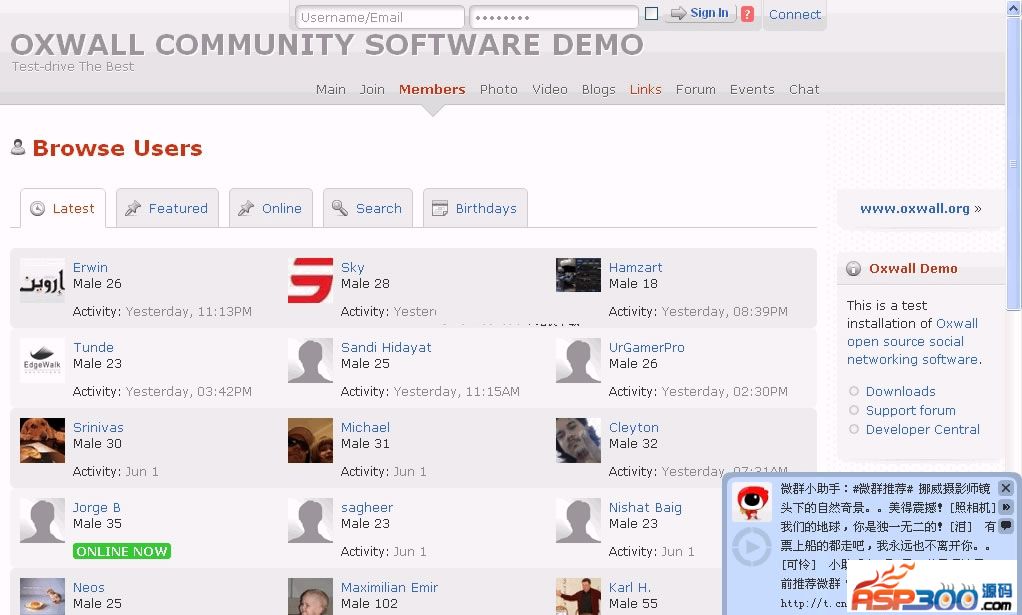Focus the Username/Email input field
This screenshot has width=1022, height=615.
(380, 17)
